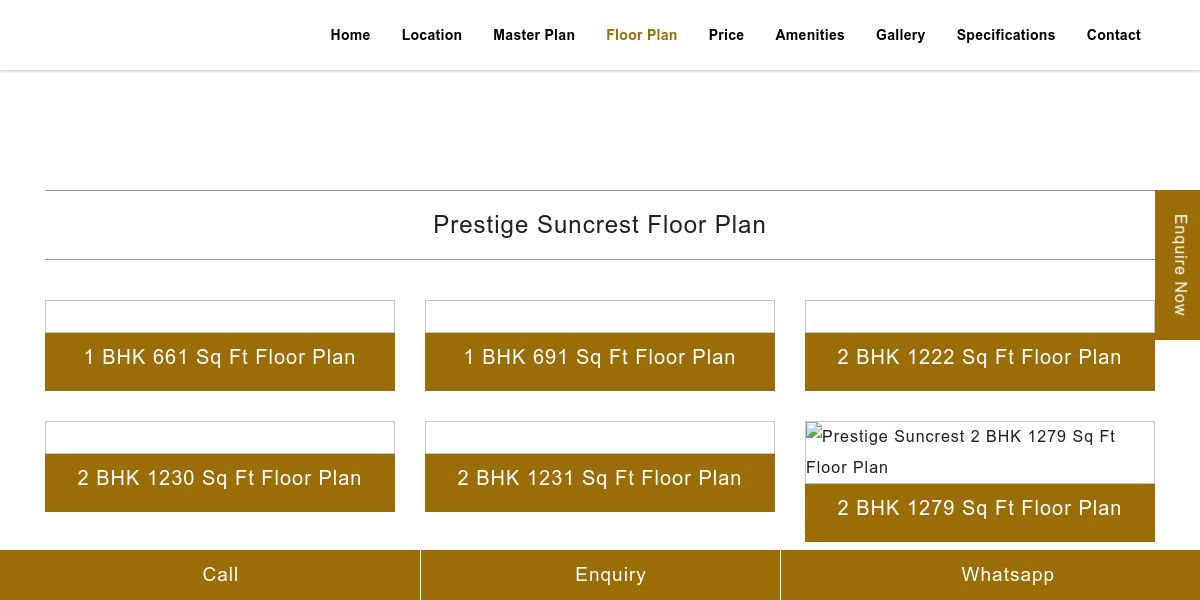This screenshot has width=1200, height=600.
Task: Open 2 BHK 1231 Sq Ft Floor Plan
Action: pyautogui.click(x=600, y=479)
